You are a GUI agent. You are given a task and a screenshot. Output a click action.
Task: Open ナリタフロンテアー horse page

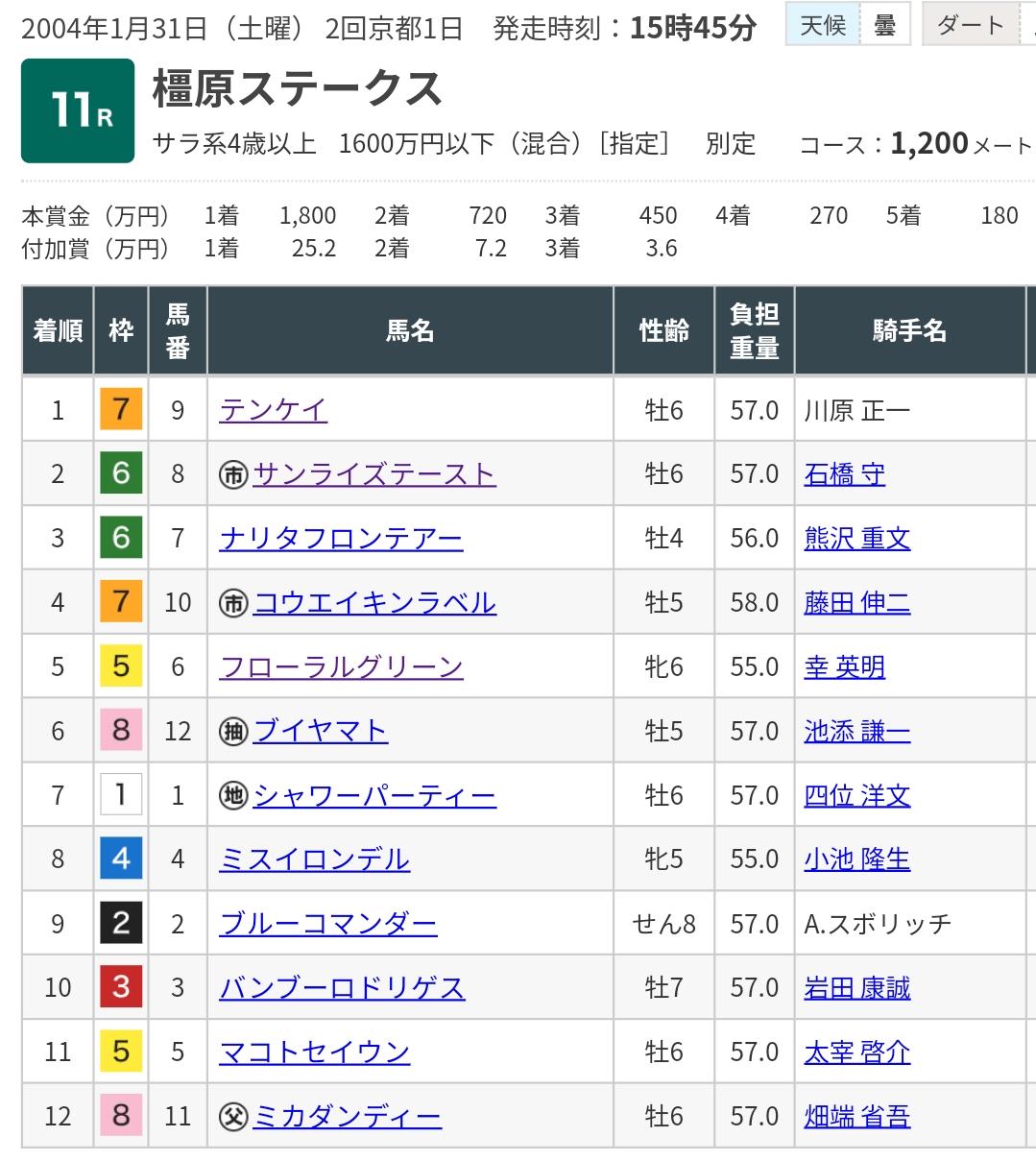click(x=341, y=539)
